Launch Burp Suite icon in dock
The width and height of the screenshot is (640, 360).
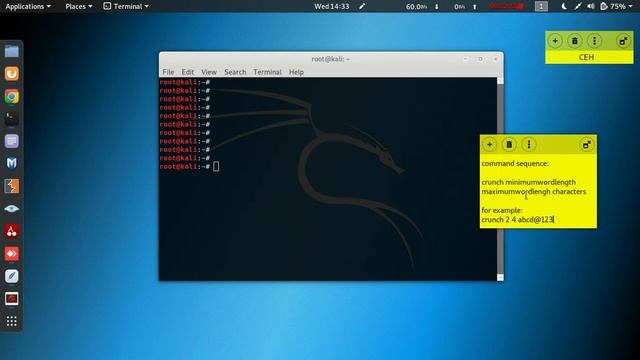coord(11,186)
